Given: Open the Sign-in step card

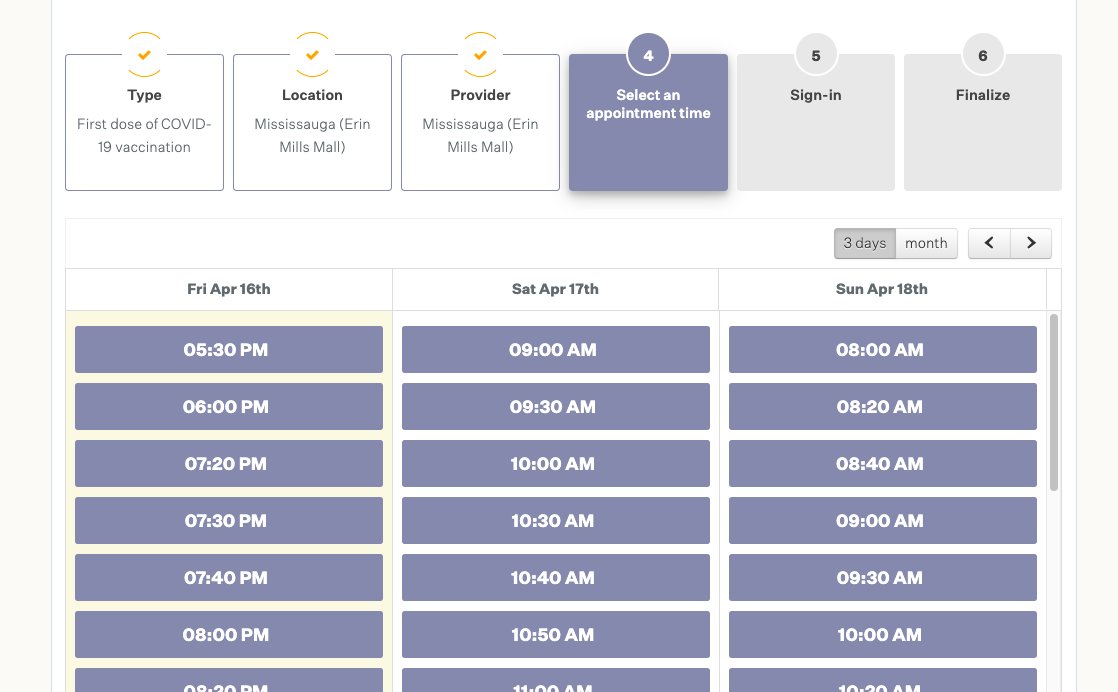Looking at the screenshot, I should coord(816,123).
